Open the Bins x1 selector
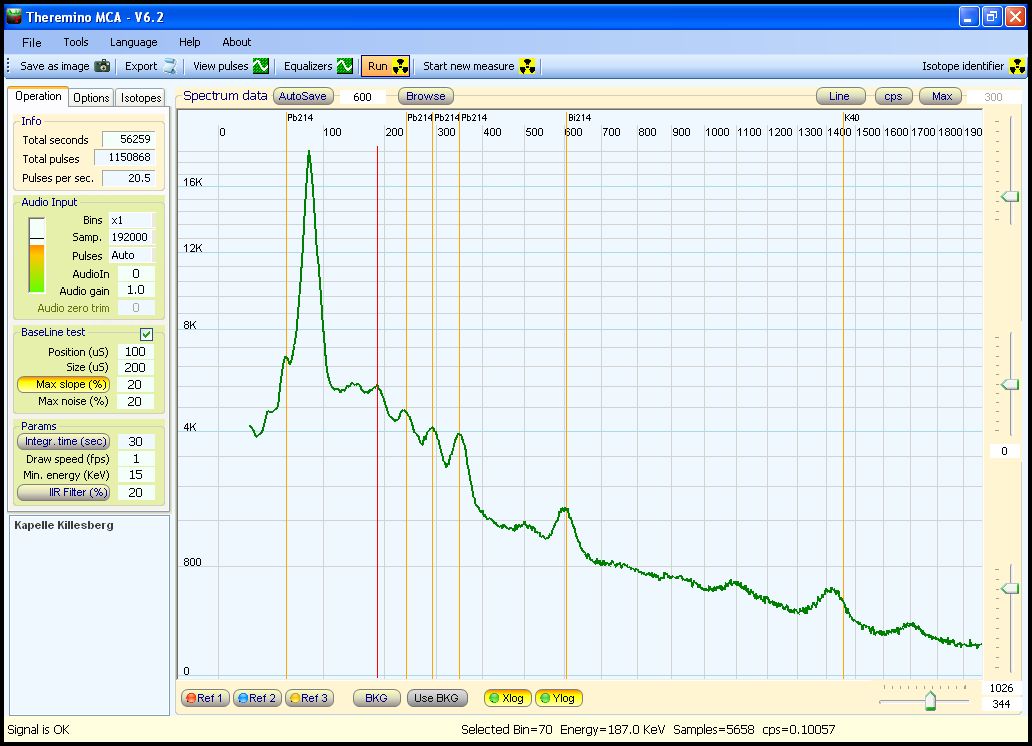 [x=131, y=220]
